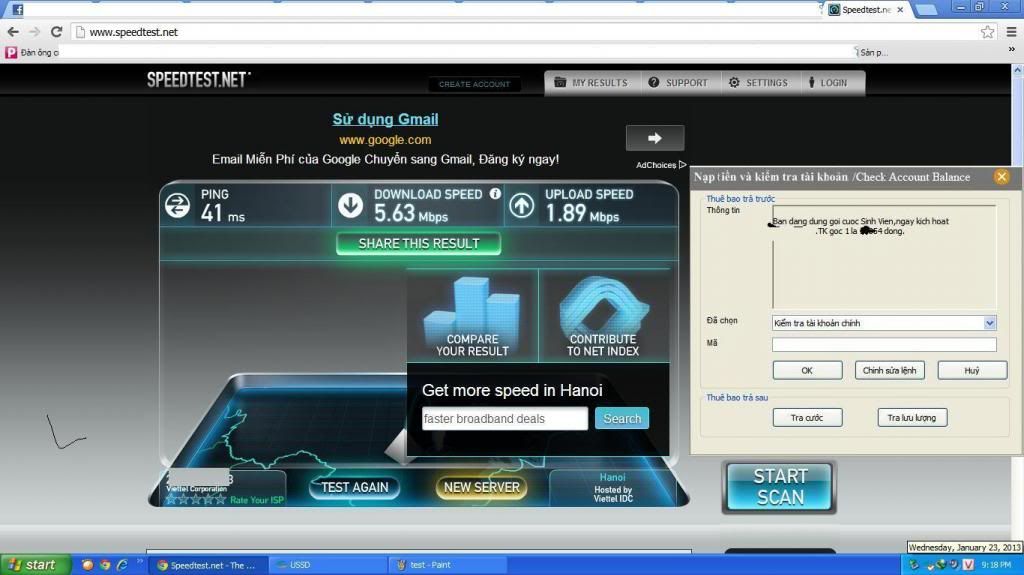Click the 'Rate Your ISP' link
Viewport: 1024px width, 575px height.
(257, 500)
